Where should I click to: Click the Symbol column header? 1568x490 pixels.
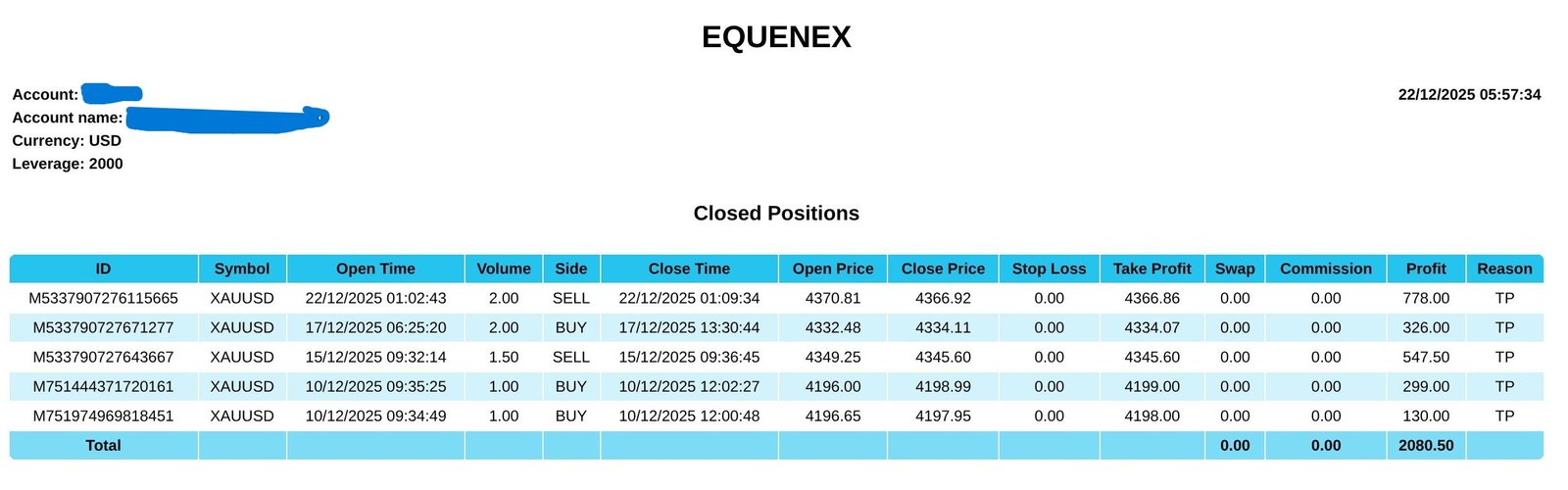pyautogui.click(x=242, y=269)
